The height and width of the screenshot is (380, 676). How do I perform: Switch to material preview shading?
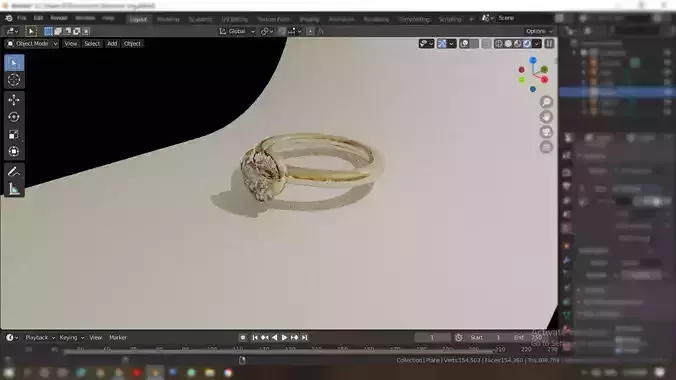coord(518,44)
